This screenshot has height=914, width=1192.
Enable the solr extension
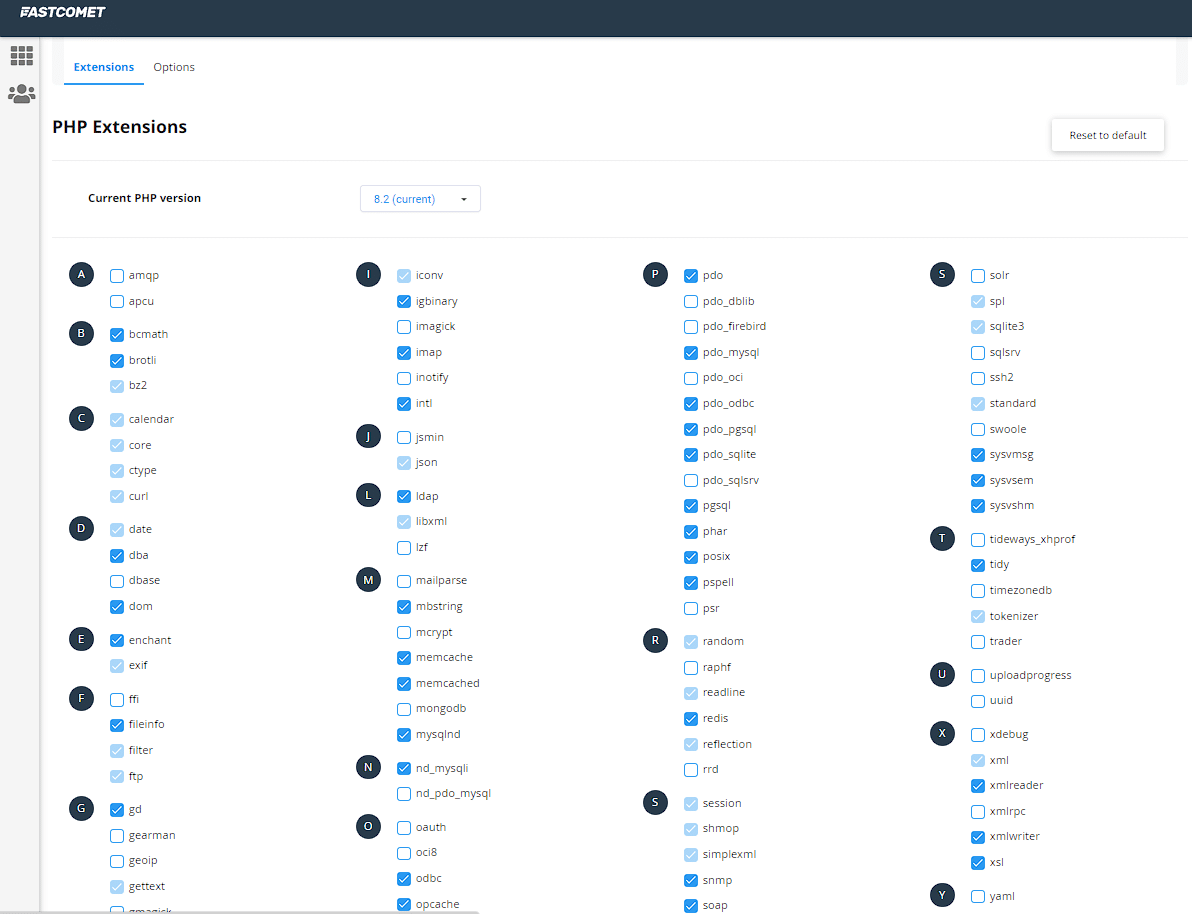[978, 276]
